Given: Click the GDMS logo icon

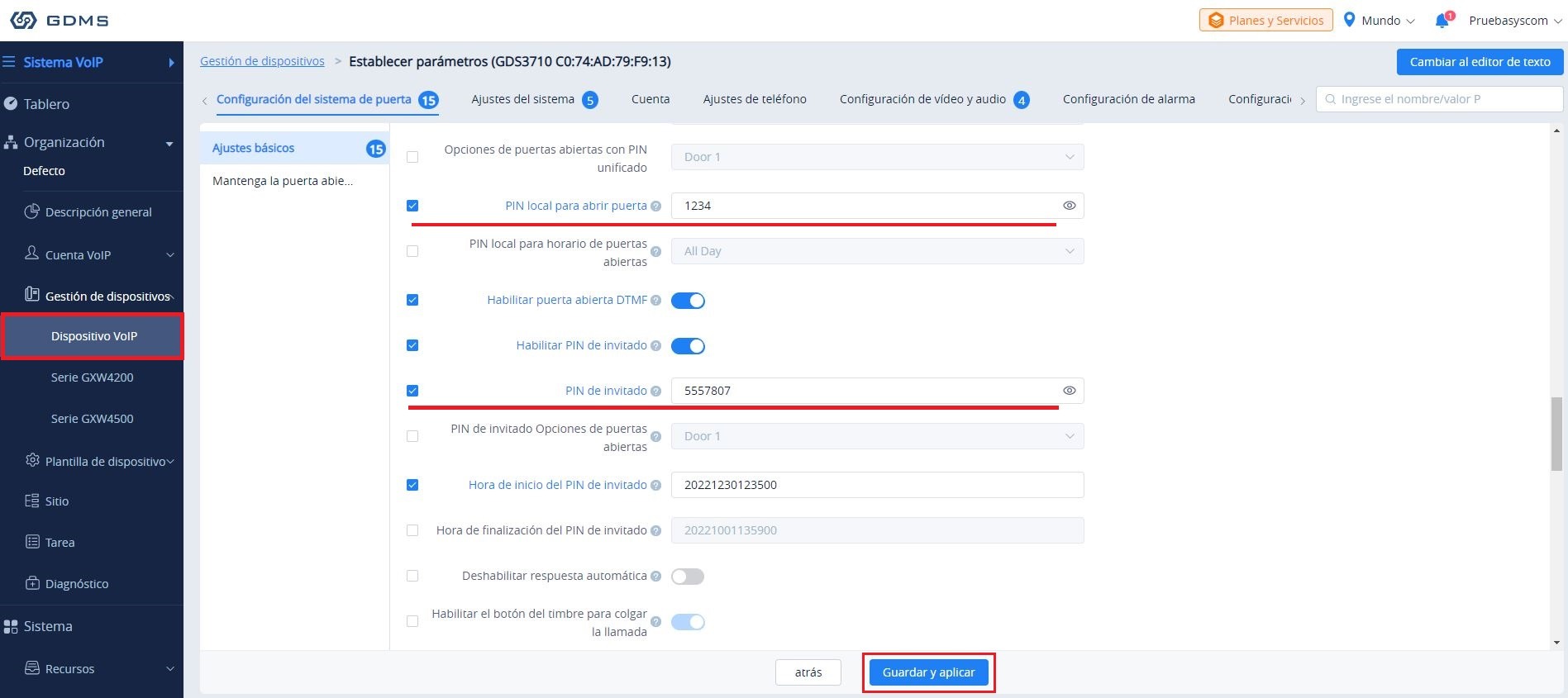Looking at the screenshot, I should 24,20.
